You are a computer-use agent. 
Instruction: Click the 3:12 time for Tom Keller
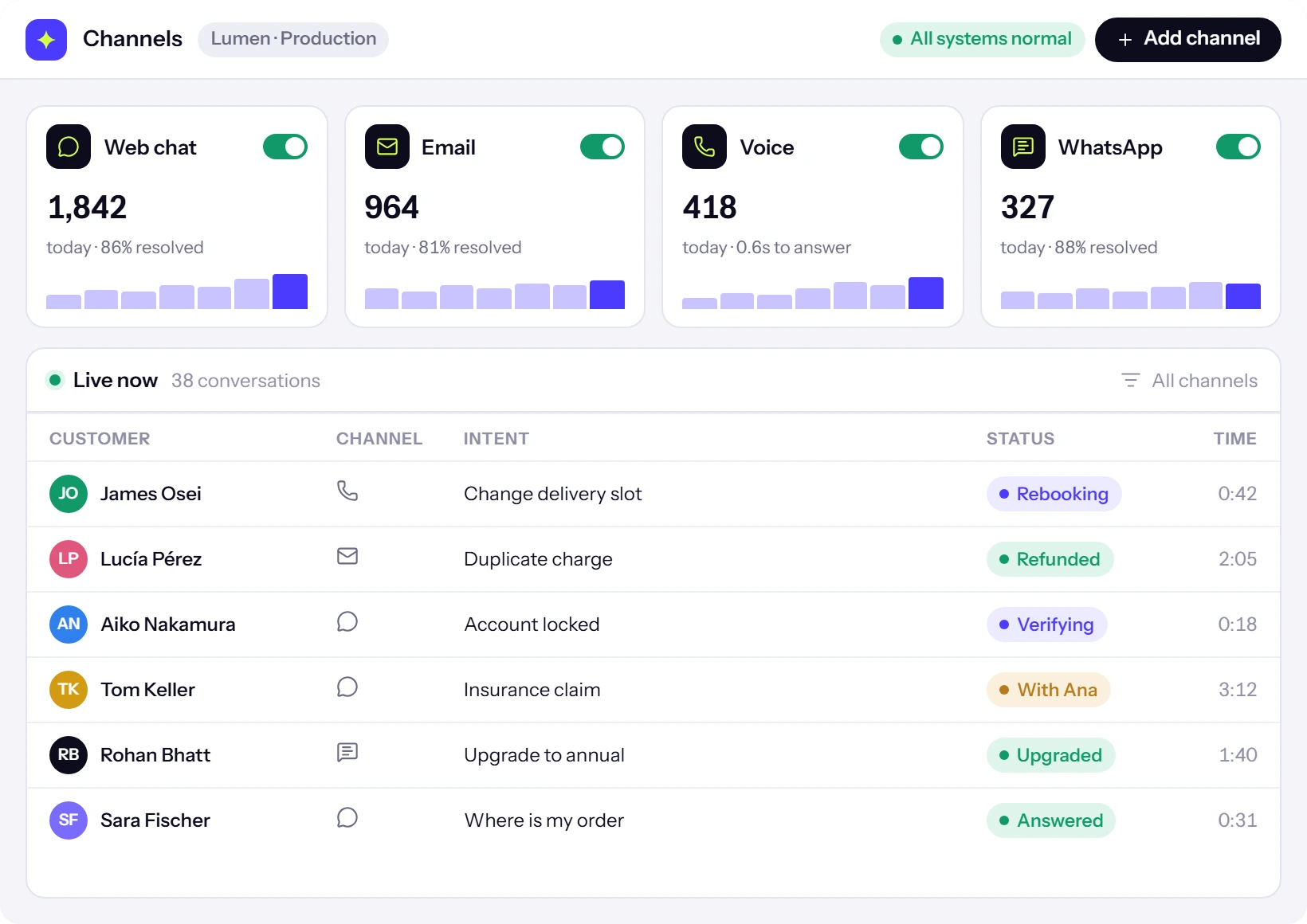[1238, 690]
